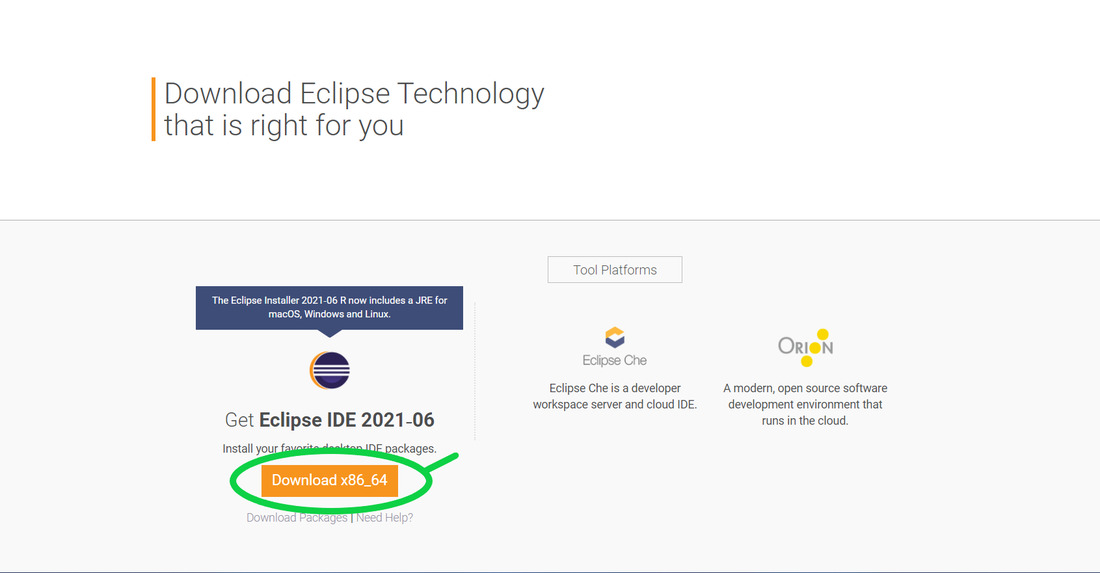This screenshot has width=1100, height=573.
Task: Click the green annotation circle's tail stroke
Action: coord(441,464)
